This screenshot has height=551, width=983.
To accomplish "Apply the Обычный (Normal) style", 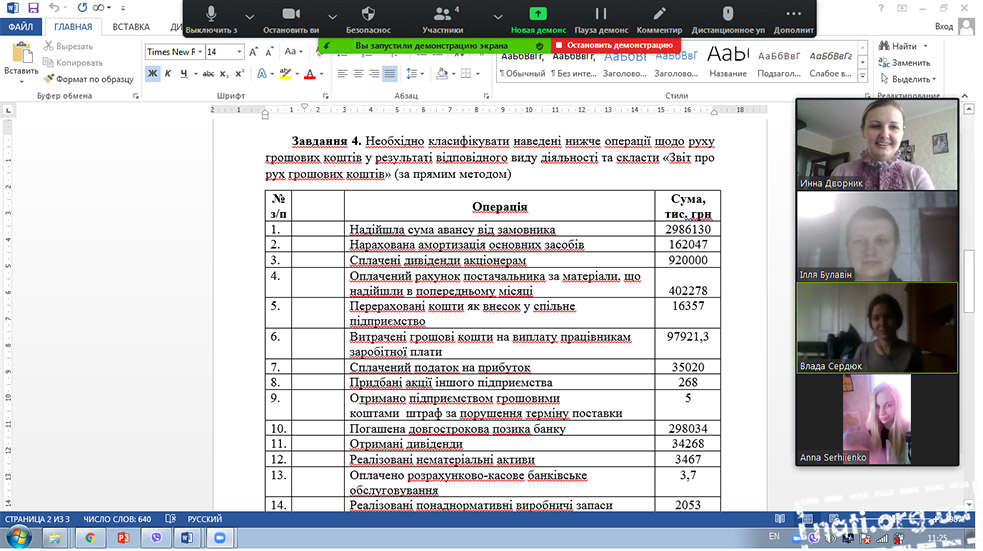I will (522, 64).
